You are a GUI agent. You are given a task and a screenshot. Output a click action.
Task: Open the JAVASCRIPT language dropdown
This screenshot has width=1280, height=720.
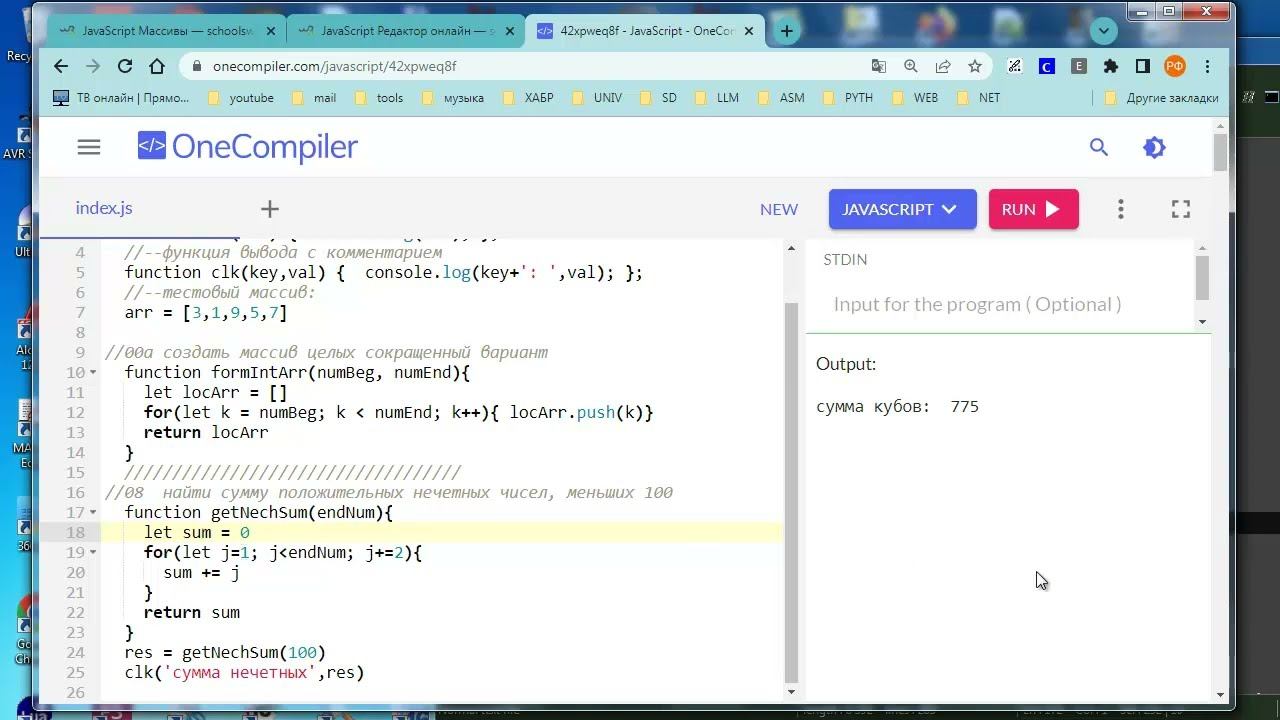pyautogui.click(x=902, y=209)
